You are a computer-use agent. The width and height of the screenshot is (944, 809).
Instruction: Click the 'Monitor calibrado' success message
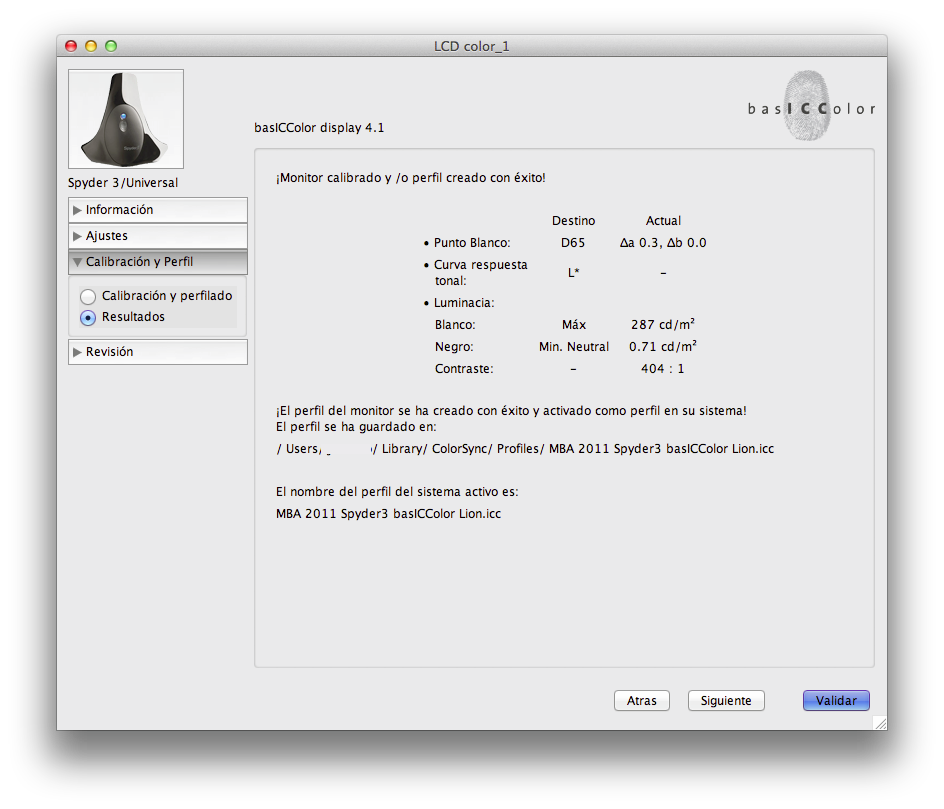pos(411,178)
